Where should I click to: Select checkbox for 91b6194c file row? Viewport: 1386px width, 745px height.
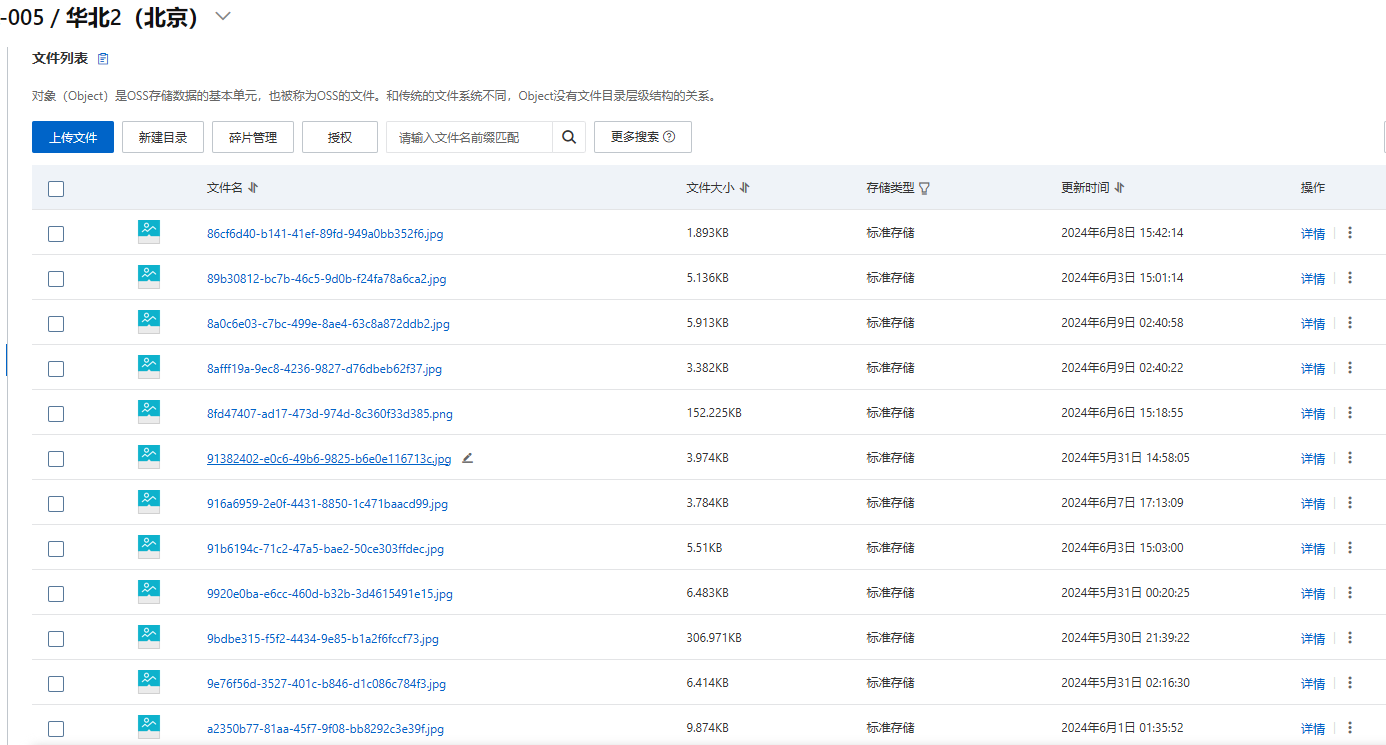56,549
